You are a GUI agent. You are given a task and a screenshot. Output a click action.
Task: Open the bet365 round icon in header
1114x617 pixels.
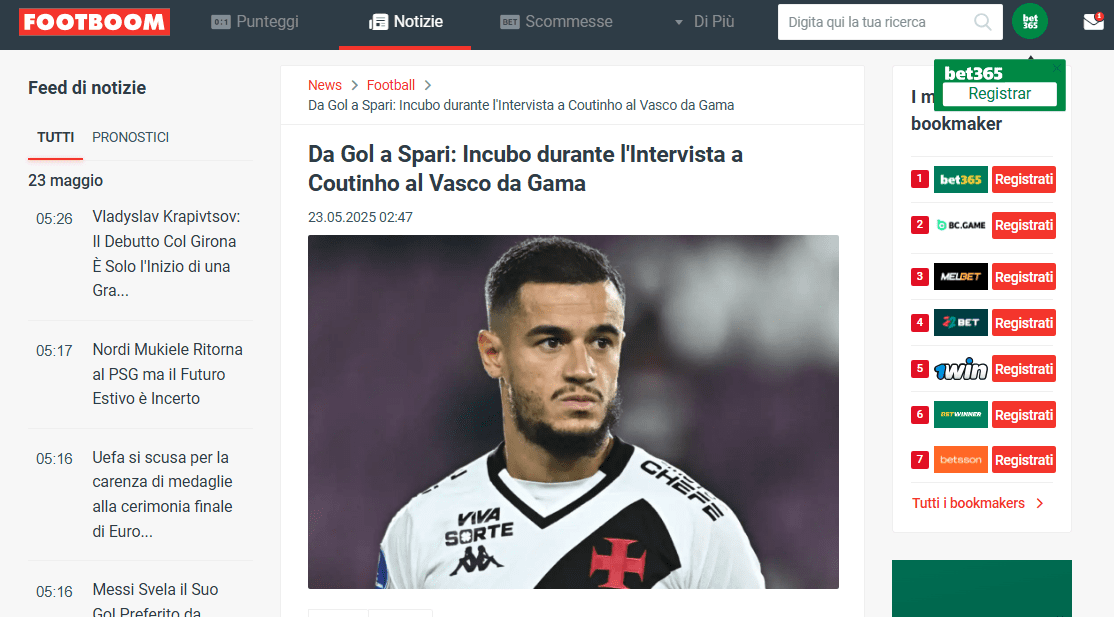[x=1029, y=21]
